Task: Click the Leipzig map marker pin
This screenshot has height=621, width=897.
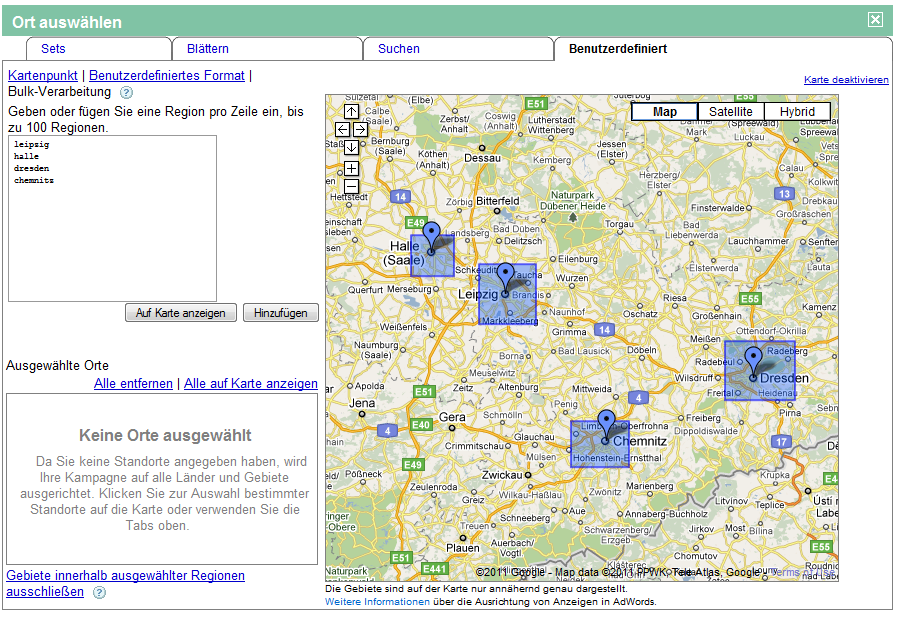Action: click(x=505, y=278)
